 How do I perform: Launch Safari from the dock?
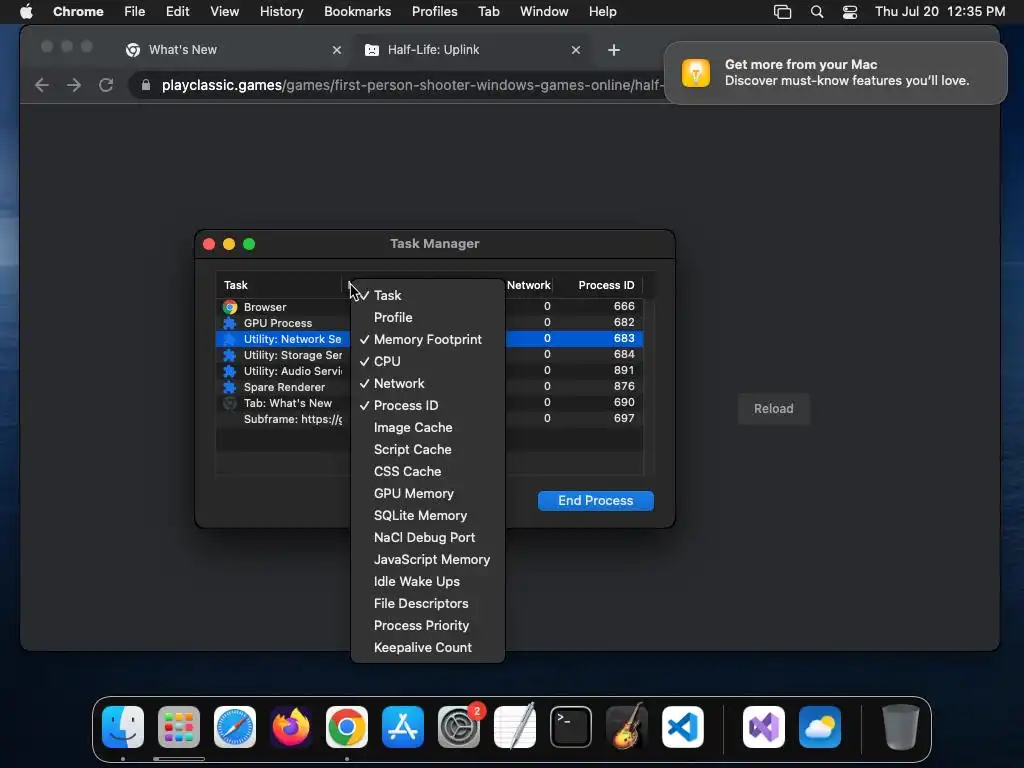pyautogui.click(x=235, y=727)
